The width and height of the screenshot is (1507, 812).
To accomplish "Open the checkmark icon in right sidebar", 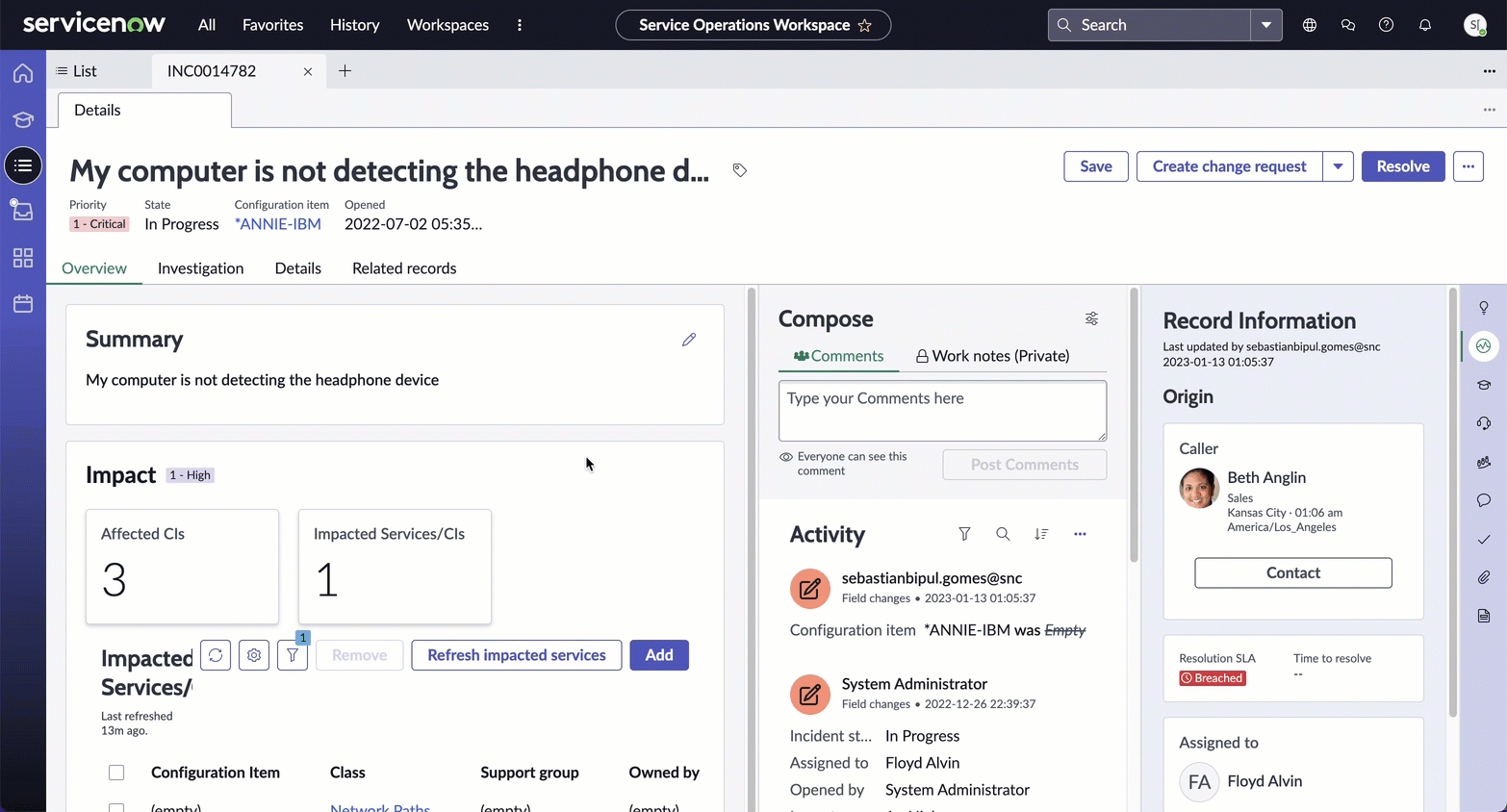I will pyautogui.click(x=1484, y=539).
